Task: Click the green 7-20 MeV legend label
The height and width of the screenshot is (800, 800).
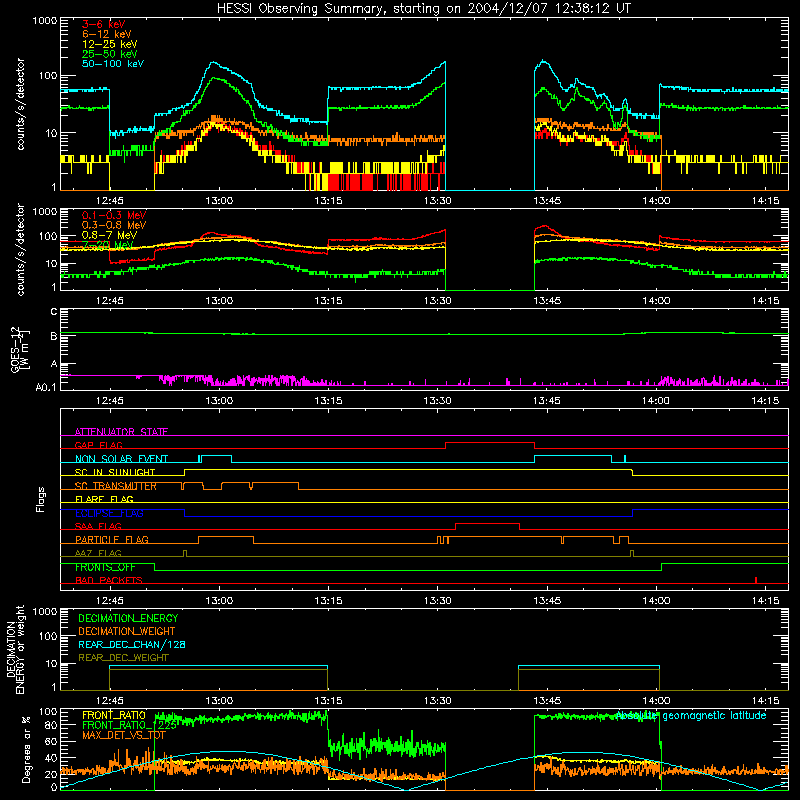Action: [108, 245]
